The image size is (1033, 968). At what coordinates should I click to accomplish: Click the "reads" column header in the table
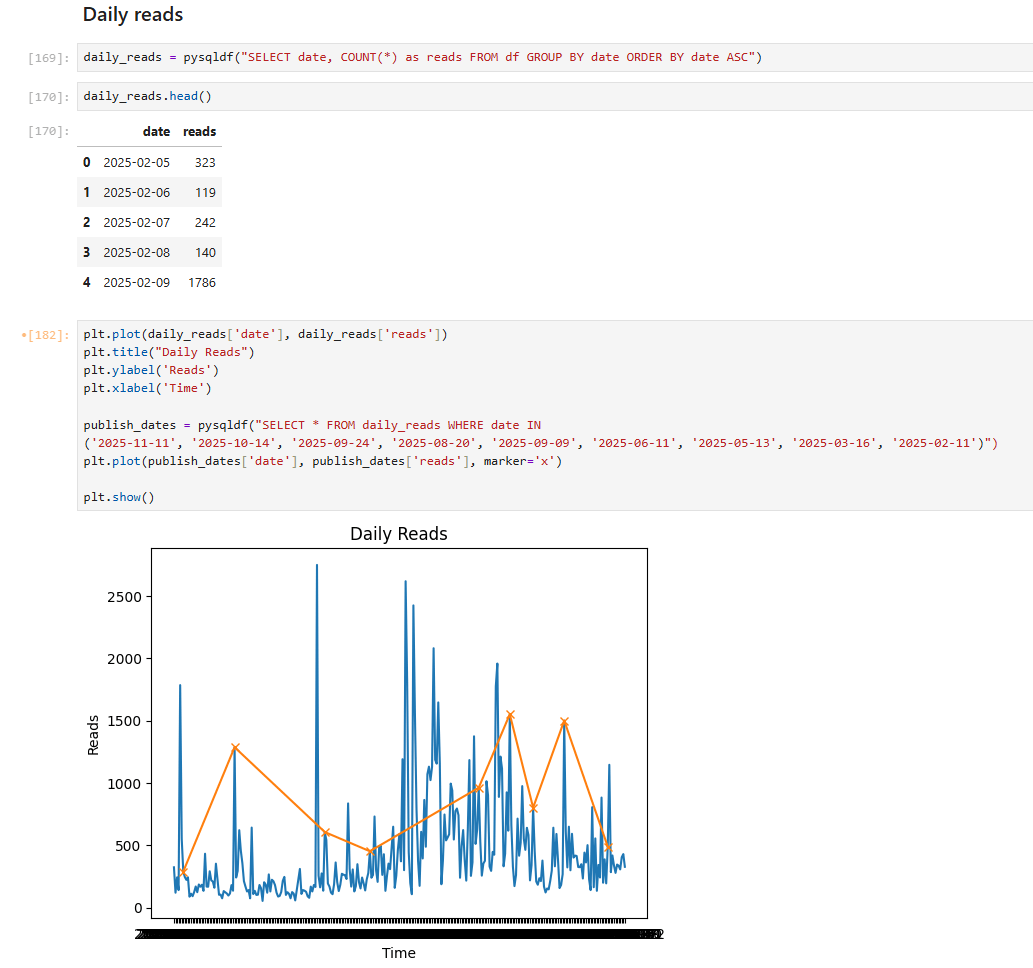[x=199, y=131]
